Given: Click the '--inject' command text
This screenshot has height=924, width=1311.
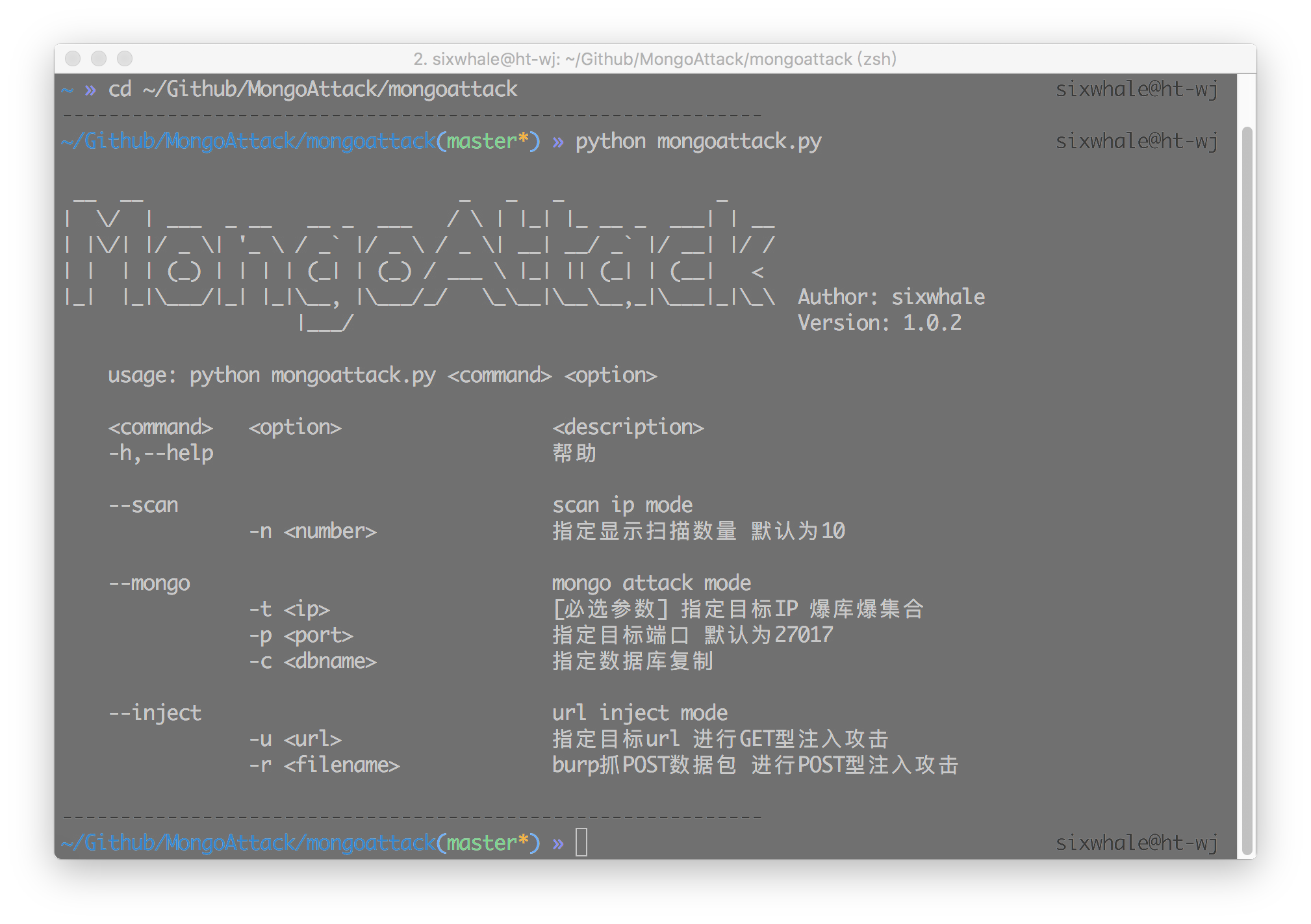Looking at the screenshot, I should pos(155,713).
